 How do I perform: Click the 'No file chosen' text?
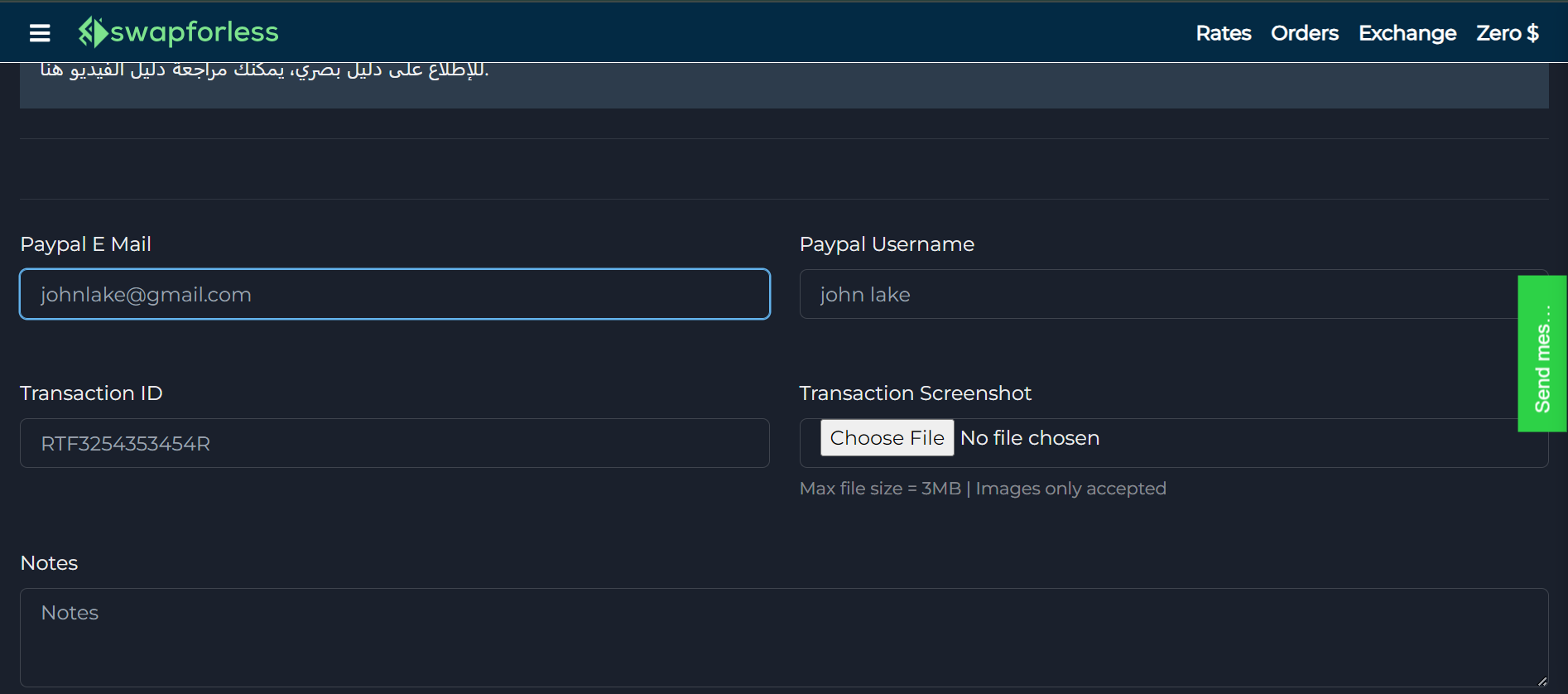coord(1029,438)
